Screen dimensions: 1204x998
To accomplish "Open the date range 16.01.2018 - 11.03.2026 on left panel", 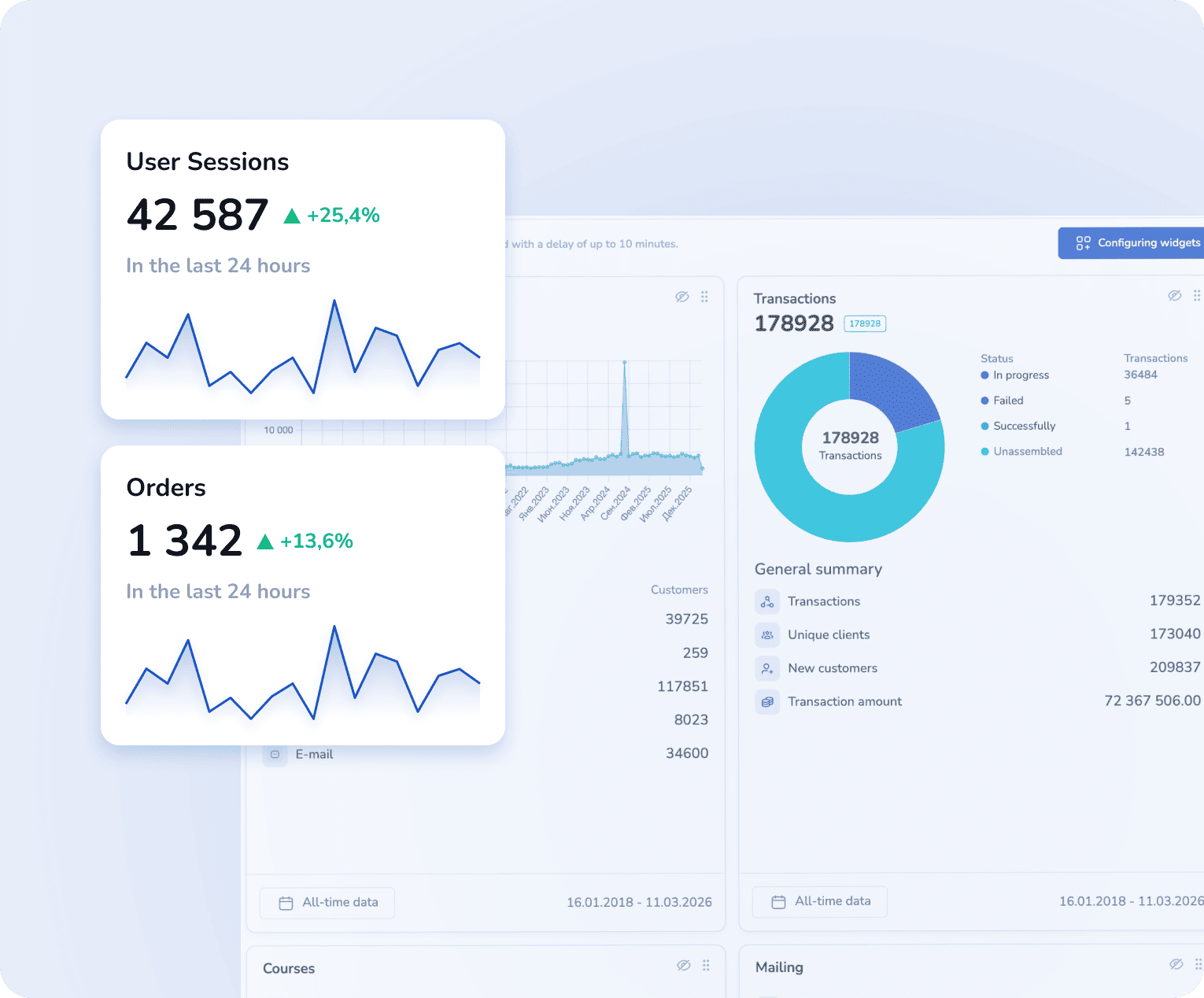I will click(x=639, y=902).
